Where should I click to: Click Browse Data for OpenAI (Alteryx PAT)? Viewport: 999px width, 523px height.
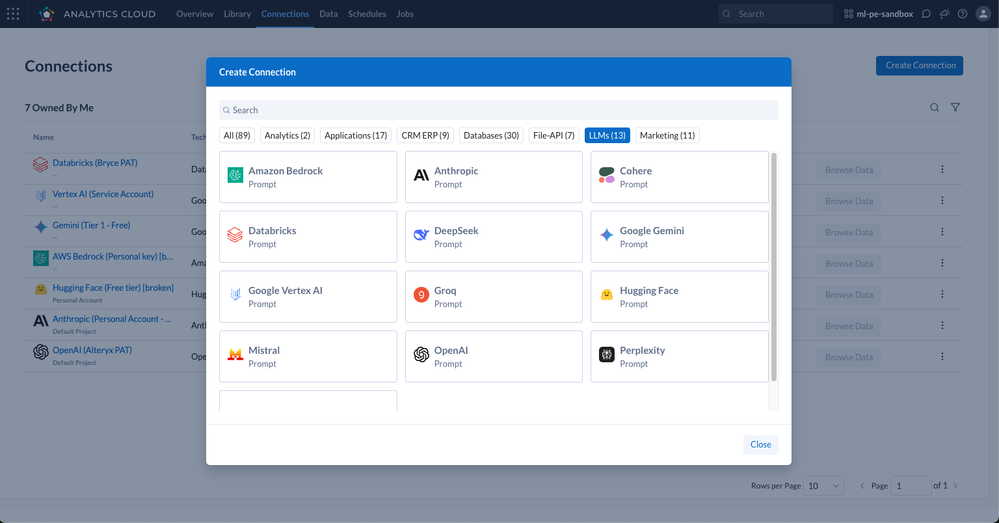click(x=849, y=357)
